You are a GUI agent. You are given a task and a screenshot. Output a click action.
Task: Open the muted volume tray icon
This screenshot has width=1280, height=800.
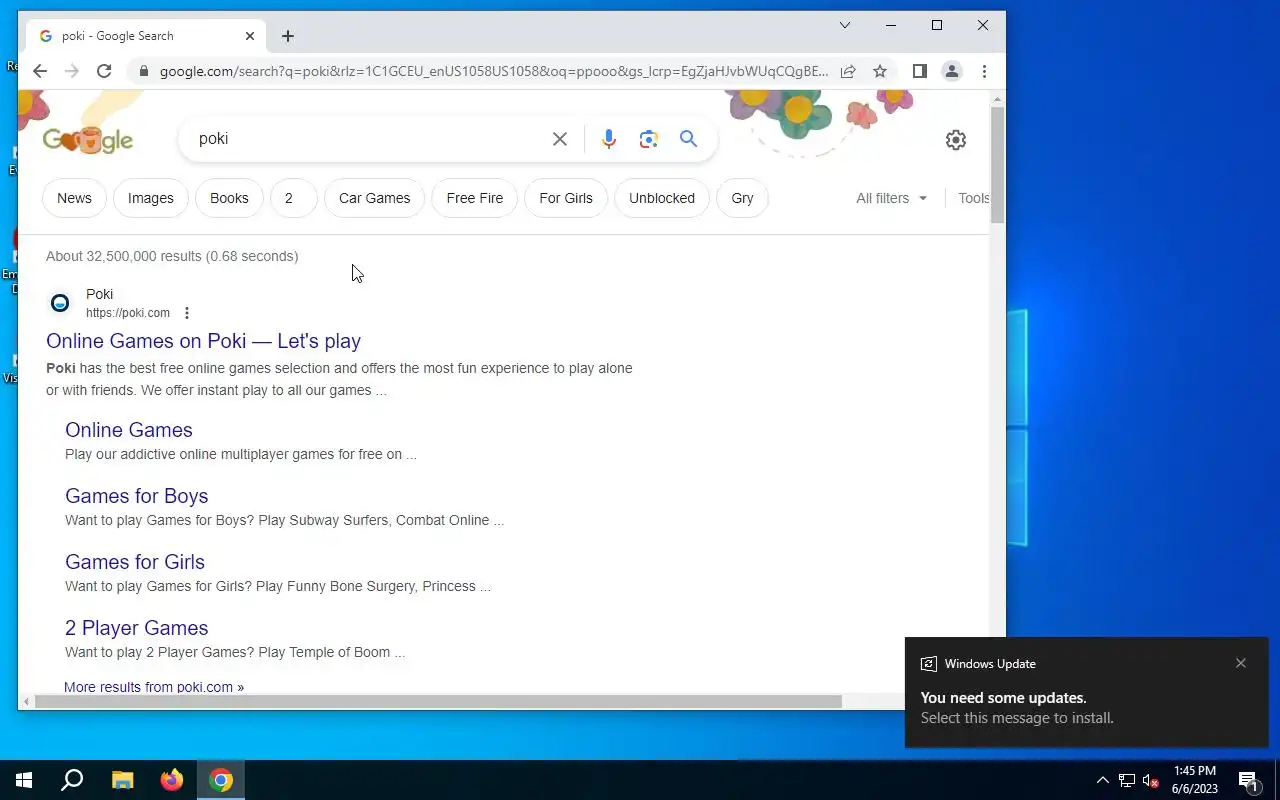1151,781
